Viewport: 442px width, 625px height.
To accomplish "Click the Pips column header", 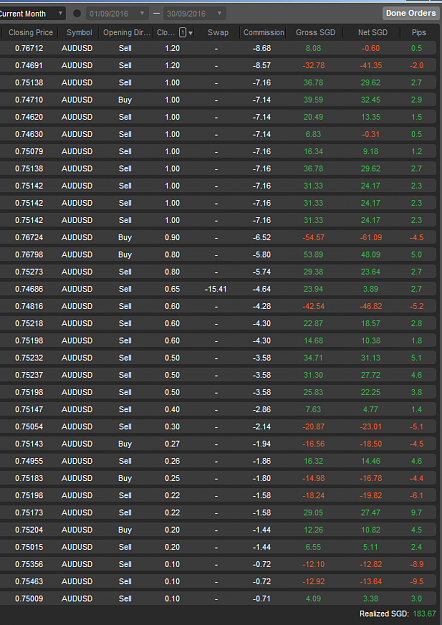I will coord(418,33).
